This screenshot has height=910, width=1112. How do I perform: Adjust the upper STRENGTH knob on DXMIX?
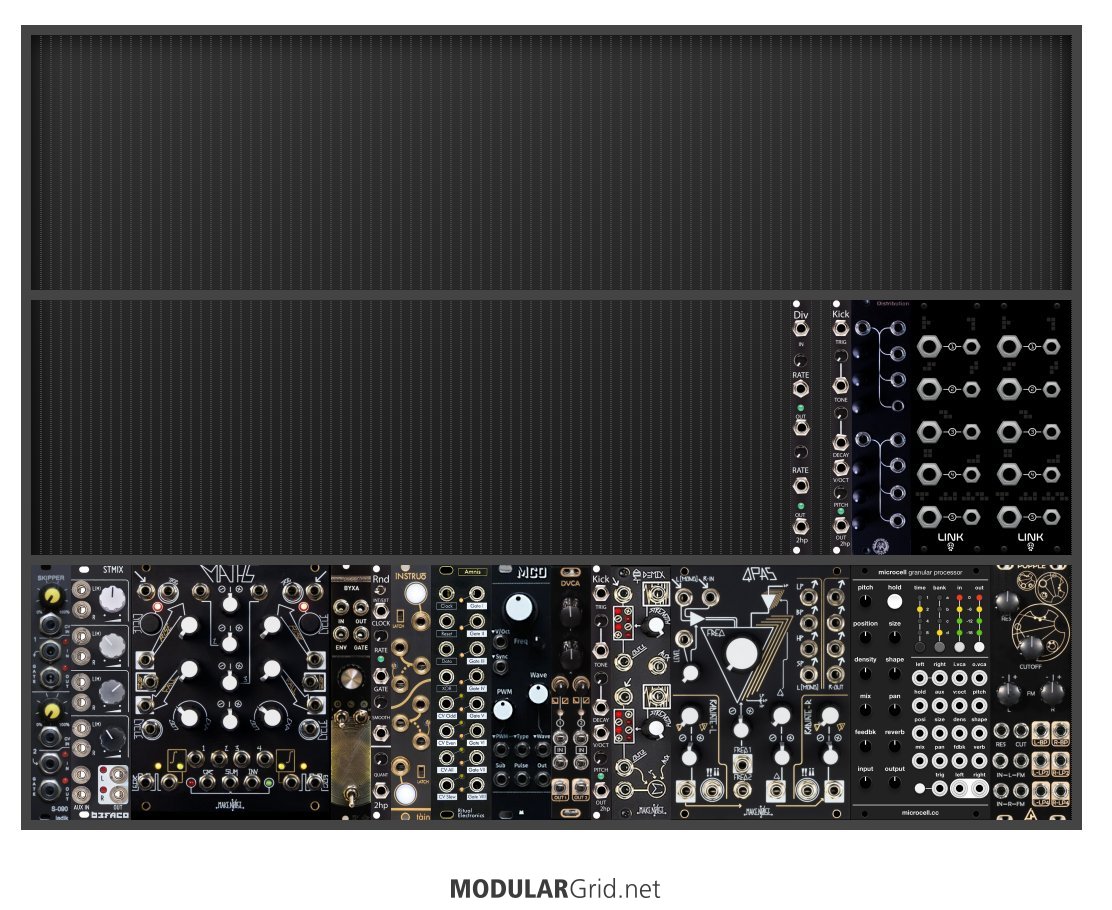[x=655, y=625]
